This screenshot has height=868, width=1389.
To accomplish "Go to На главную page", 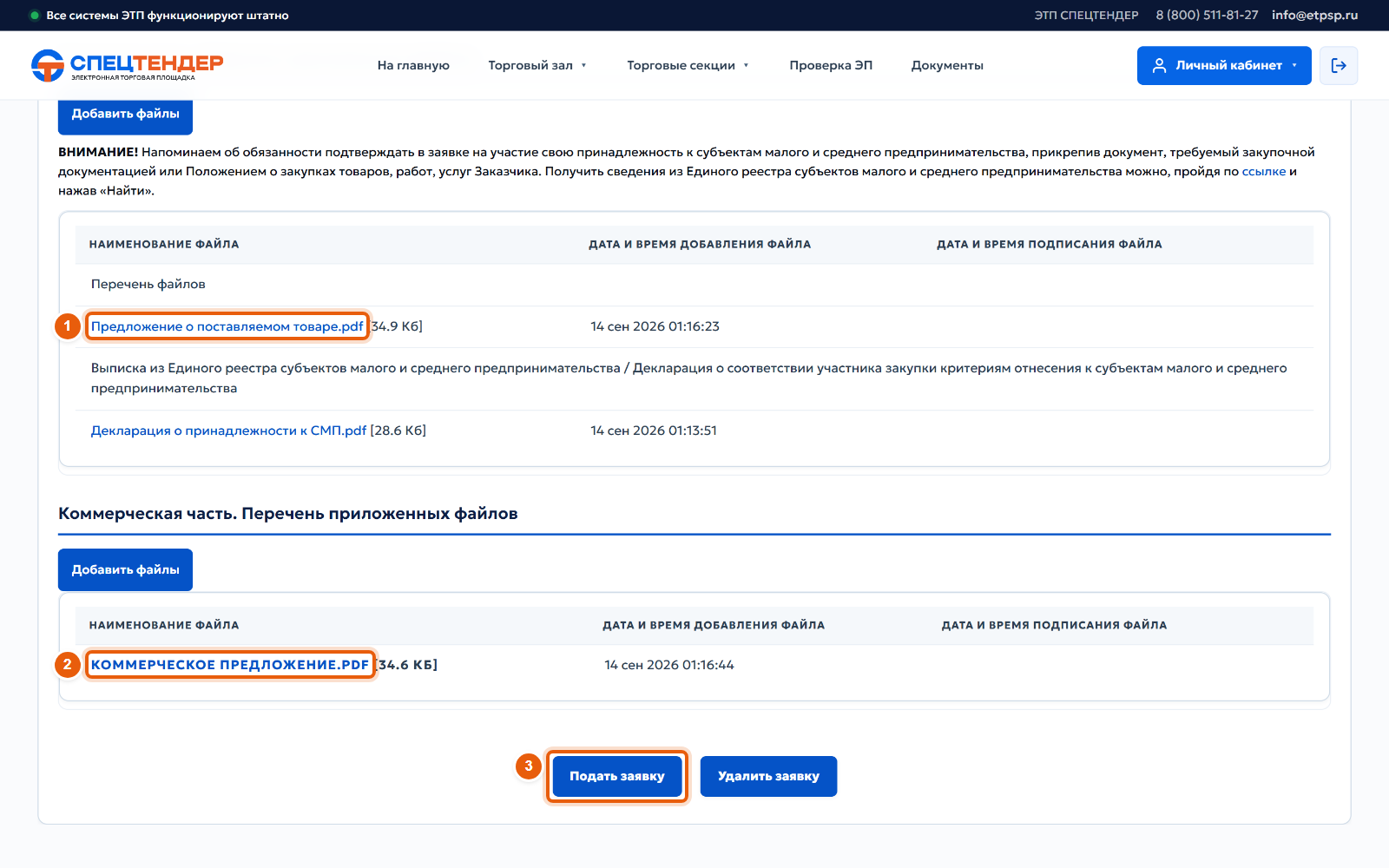I will click(413, 65).
